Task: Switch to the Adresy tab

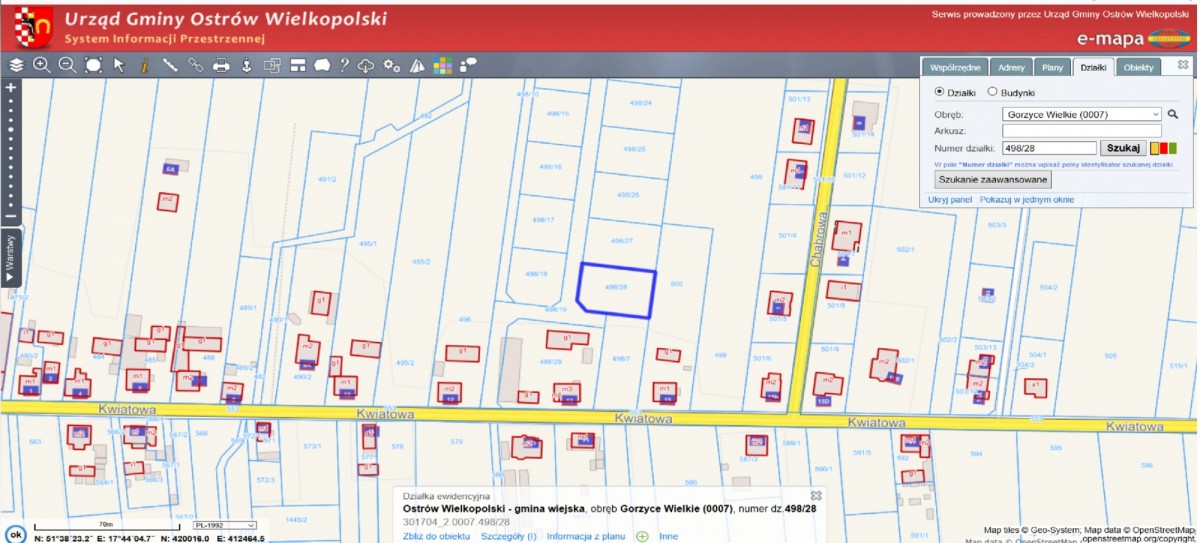Action: point(1011,67)
